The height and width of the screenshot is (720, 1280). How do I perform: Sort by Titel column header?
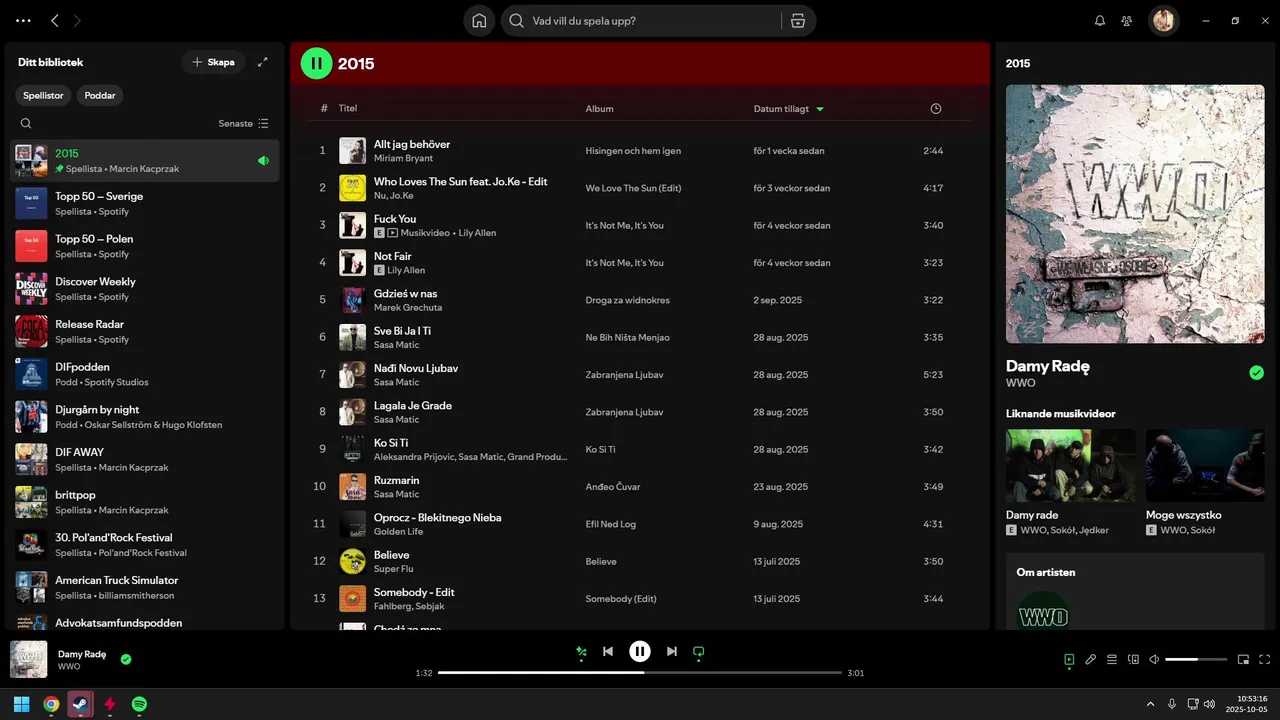348,108
